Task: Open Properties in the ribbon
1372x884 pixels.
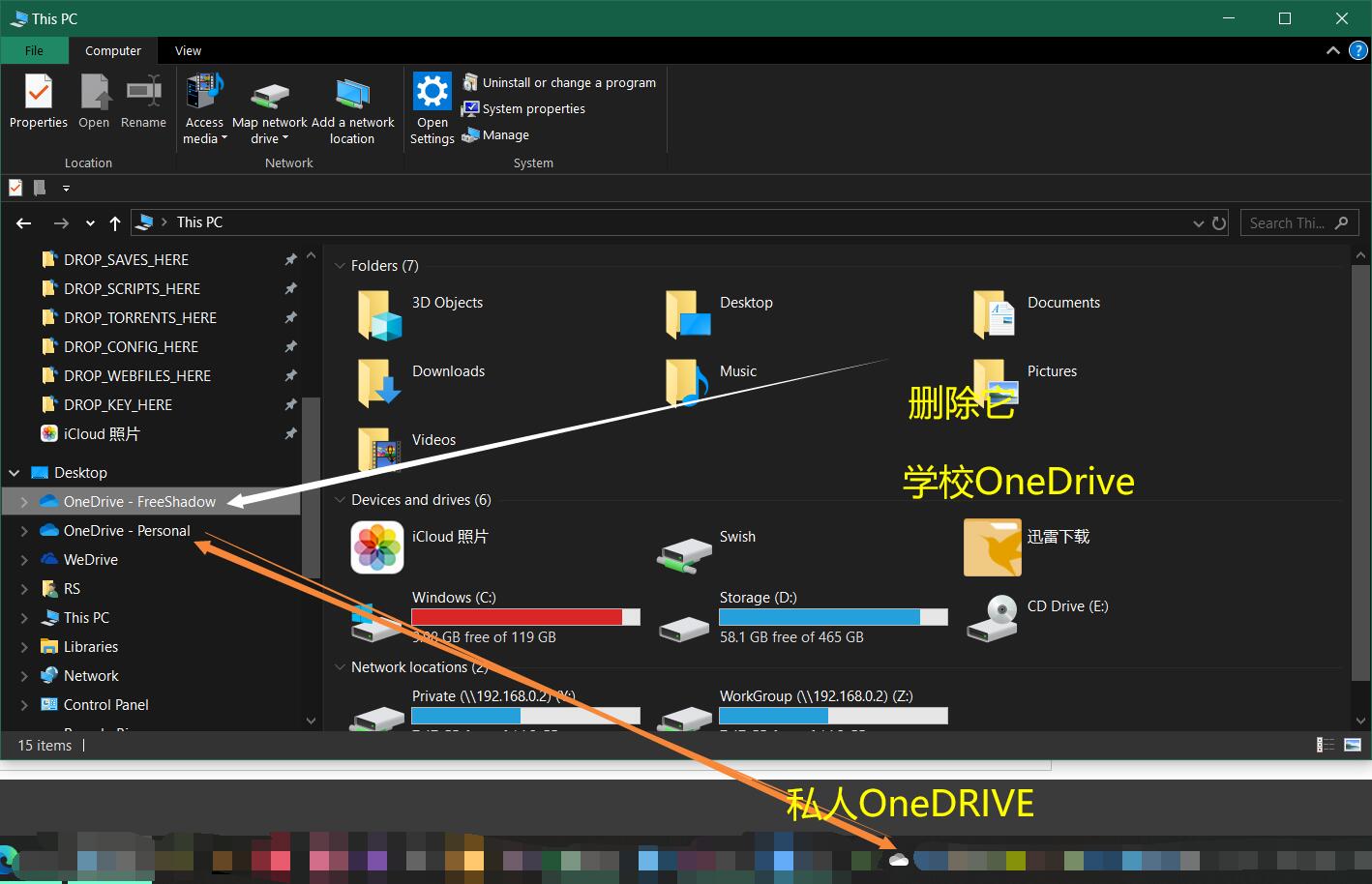Action: tap(38, 102)
